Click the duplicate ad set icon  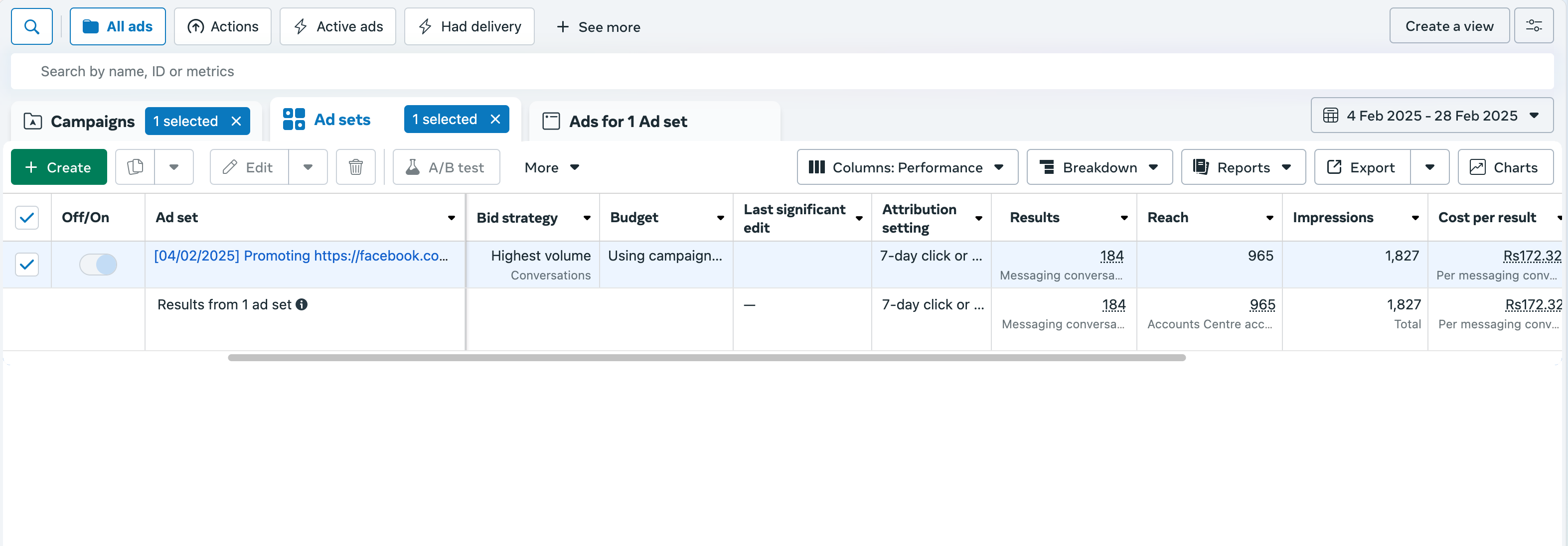(x=135, y=167)
